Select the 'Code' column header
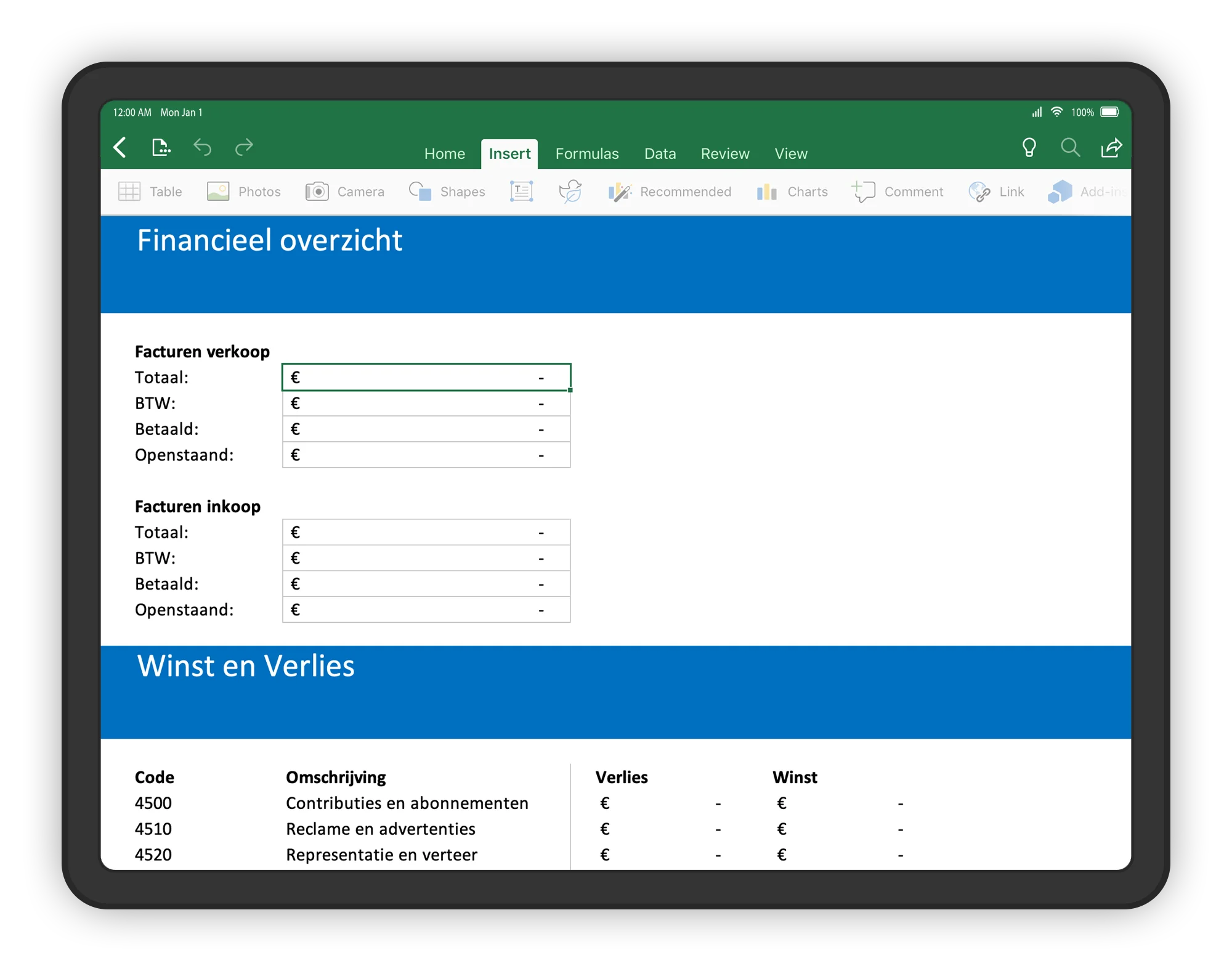This screenshot has height=971, width=1232. point(155,778)
